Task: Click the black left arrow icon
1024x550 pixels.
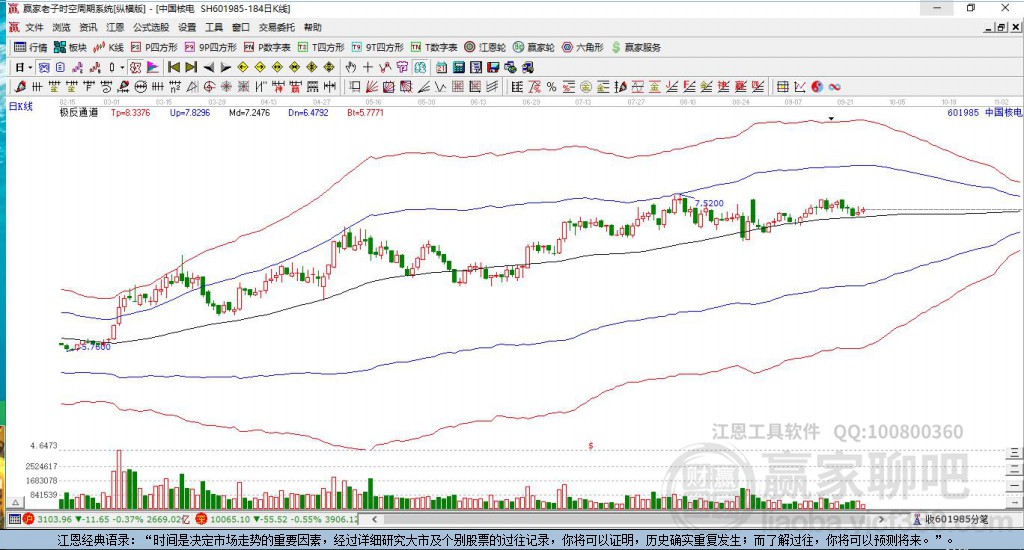Action: [208, 67]
